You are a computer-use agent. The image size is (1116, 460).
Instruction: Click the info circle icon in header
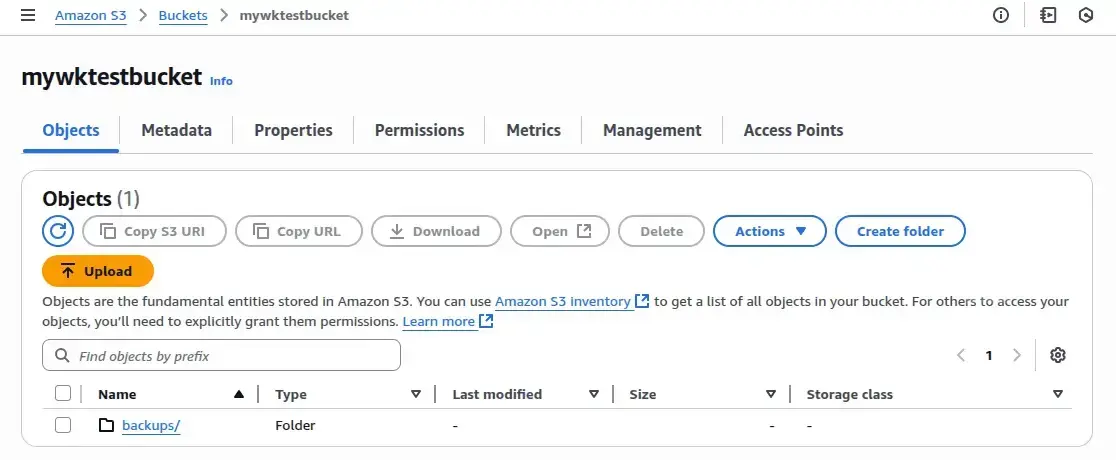click(x=1001, y=15)
